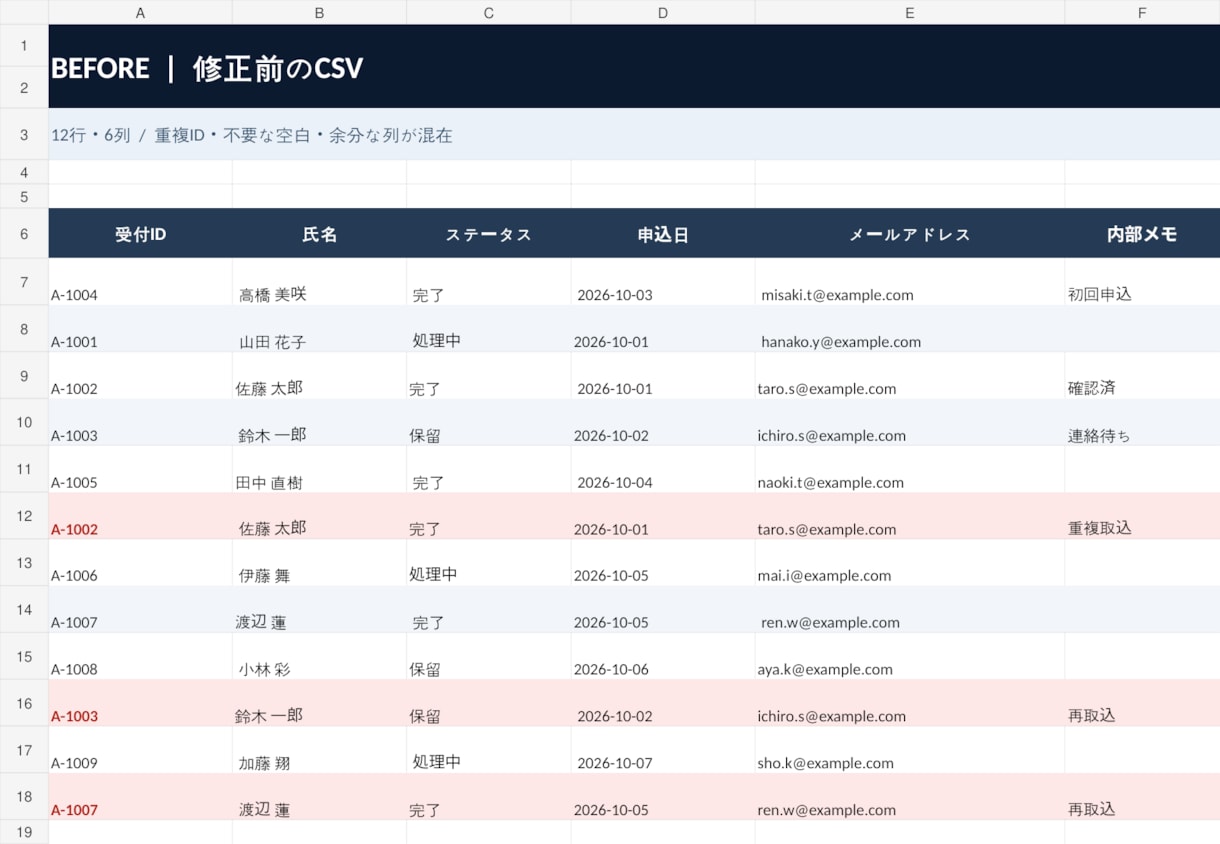
Task: Click 処理中 status in 山田 花子 row
Action: tap(437, 340)
